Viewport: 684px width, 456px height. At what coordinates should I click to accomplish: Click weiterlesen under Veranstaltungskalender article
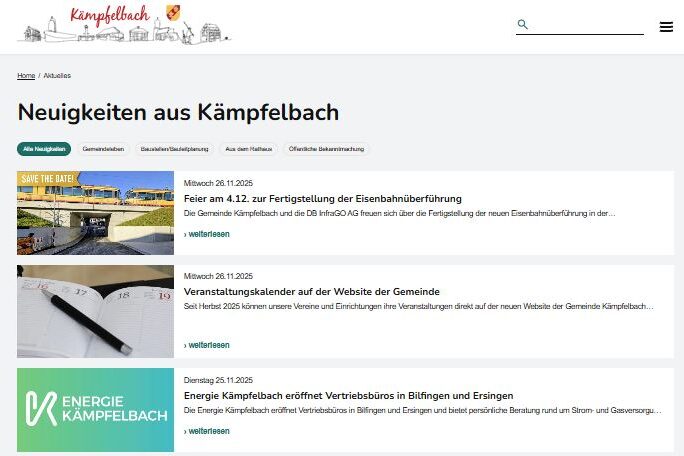(207, 345)
